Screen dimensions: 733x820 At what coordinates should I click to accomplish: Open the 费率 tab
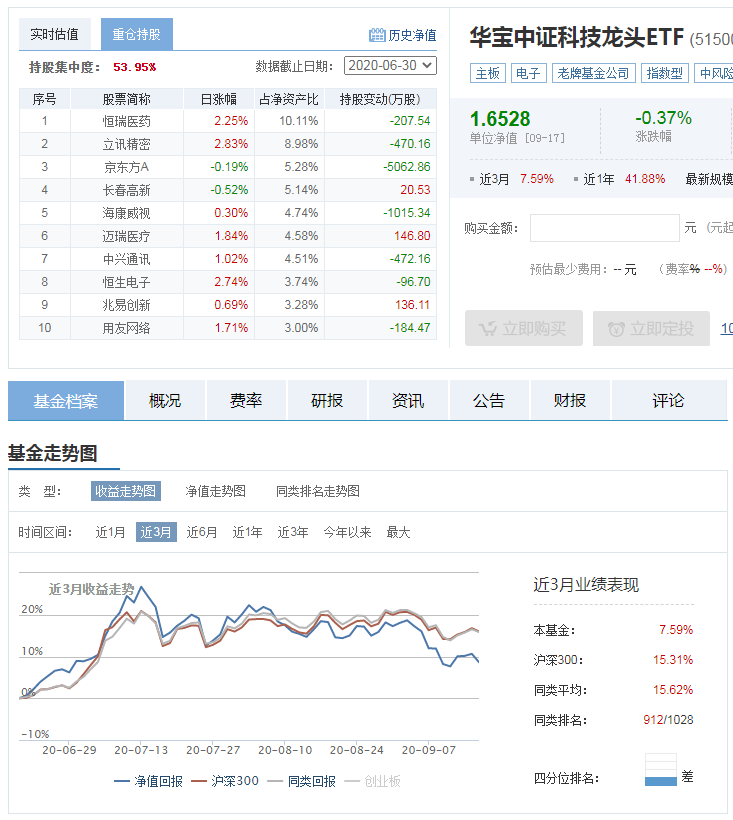tap(246, 401)
